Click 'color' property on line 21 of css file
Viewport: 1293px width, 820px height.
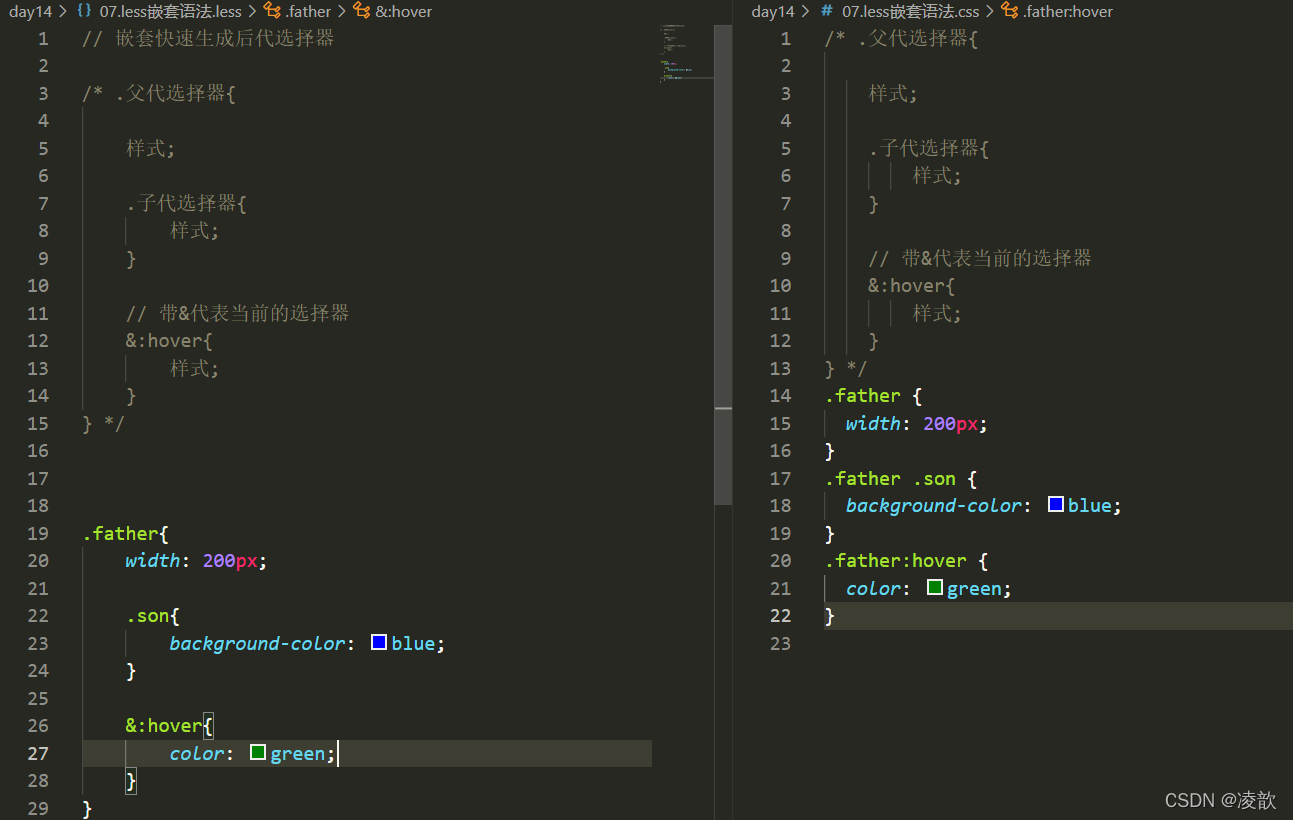coord(873,588)
